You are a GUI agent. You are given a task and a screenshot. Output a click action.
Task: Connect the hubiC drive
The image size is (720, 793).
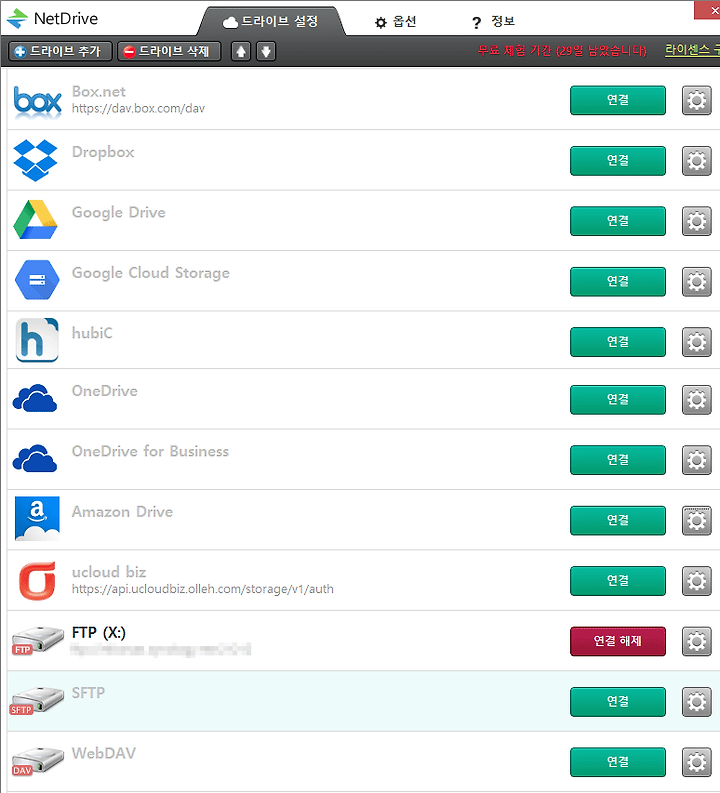tap(617, 342)
